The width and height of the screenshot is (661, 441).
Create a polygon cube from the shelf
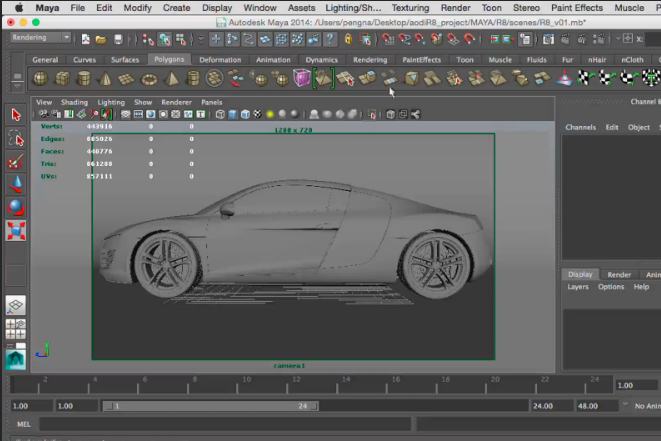(x=62, y=78)
